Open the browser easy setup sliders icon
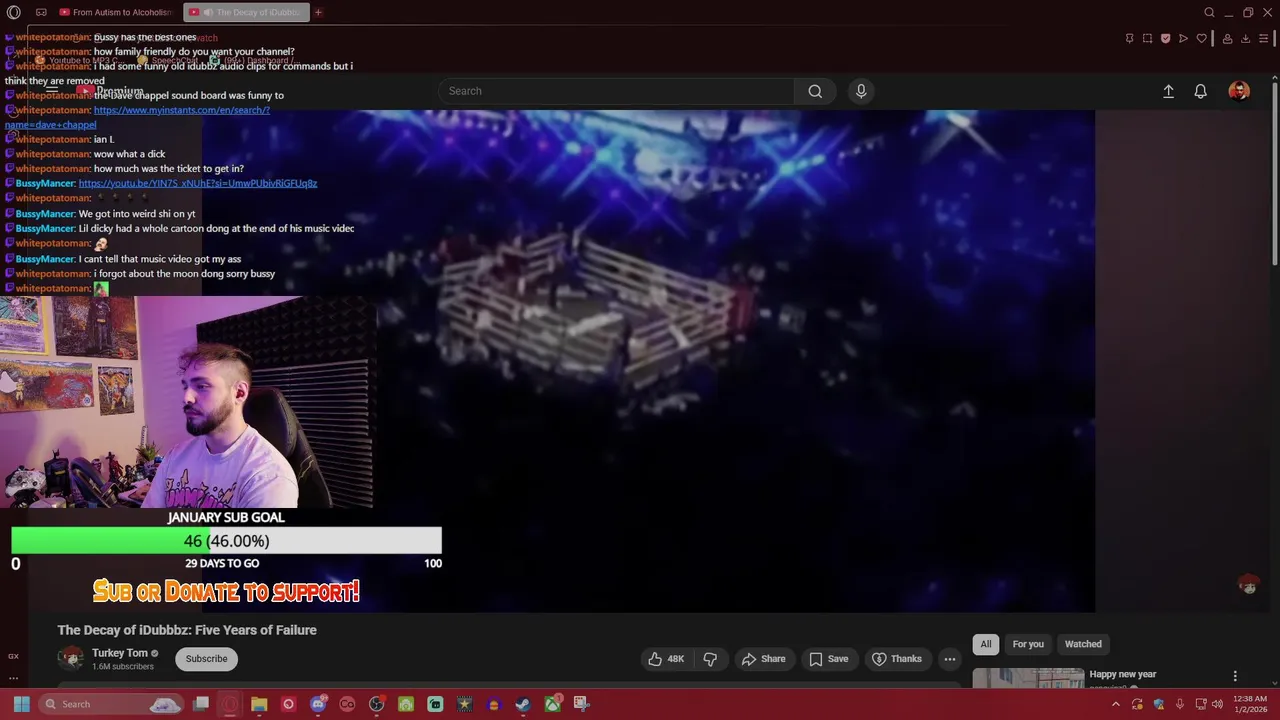The image size is (1280, 720). tap(1264, 38)
